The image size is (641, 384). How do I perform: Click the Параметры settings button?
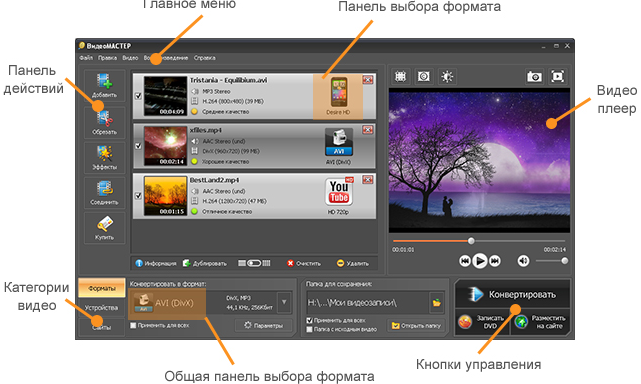(x=264, y=326)
